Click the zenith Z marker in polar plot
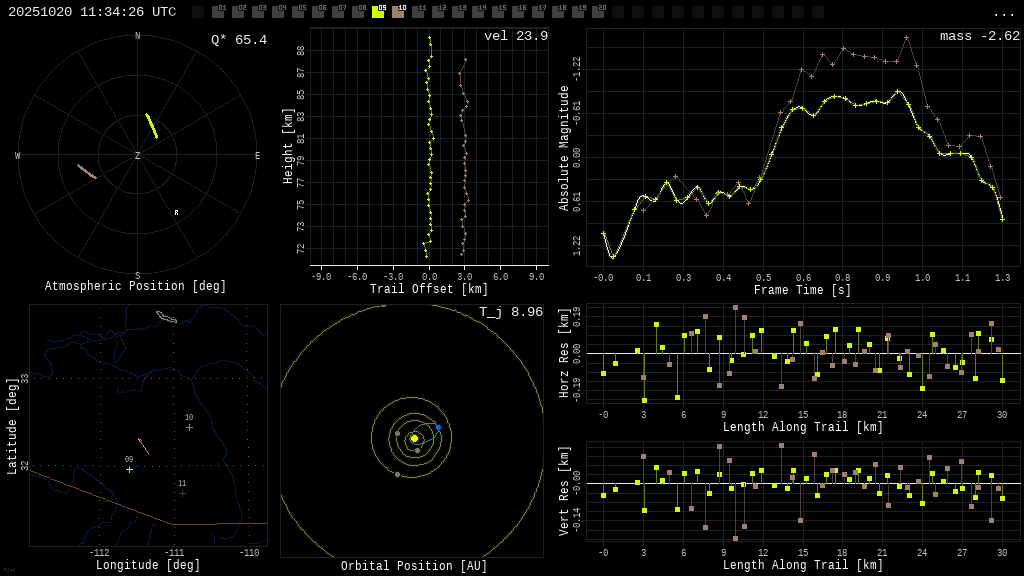The width and height of the screenshot is (1024, 576). 138,156
